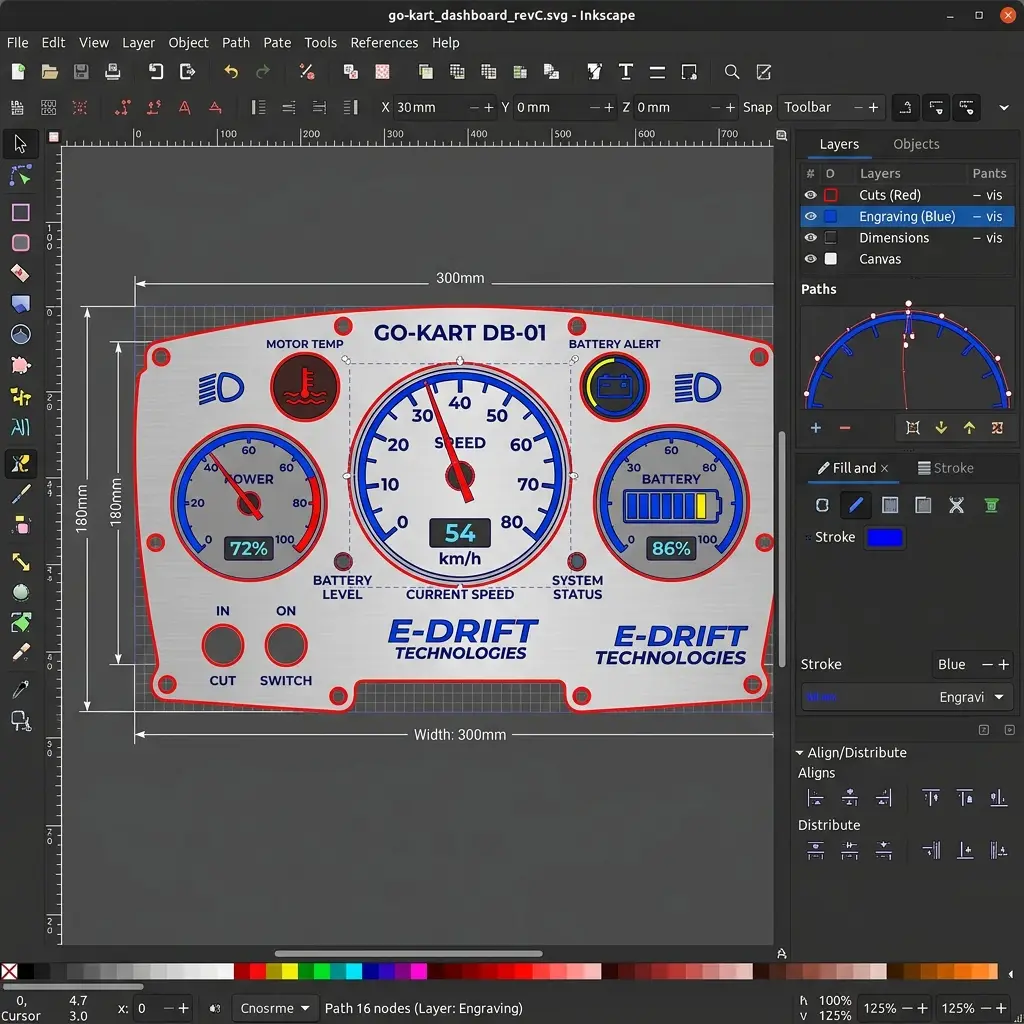The image size is (1024, 1024).
Task: Open the Layer menu
Action: [138, 42]
